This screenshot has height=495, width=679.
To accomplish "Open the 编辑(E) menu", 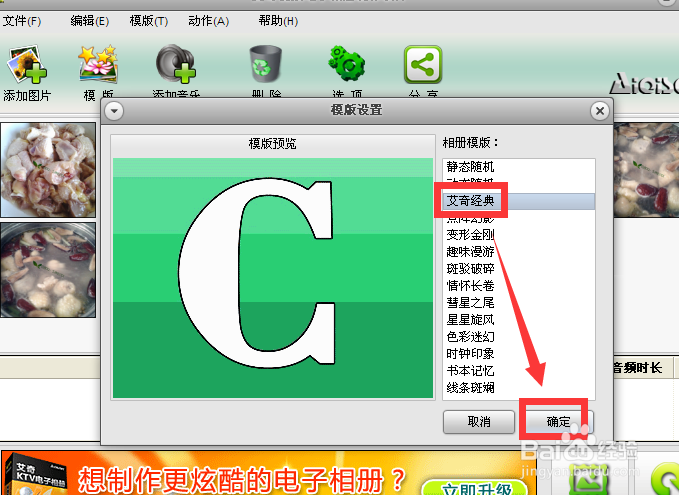I will pos(90,21).
